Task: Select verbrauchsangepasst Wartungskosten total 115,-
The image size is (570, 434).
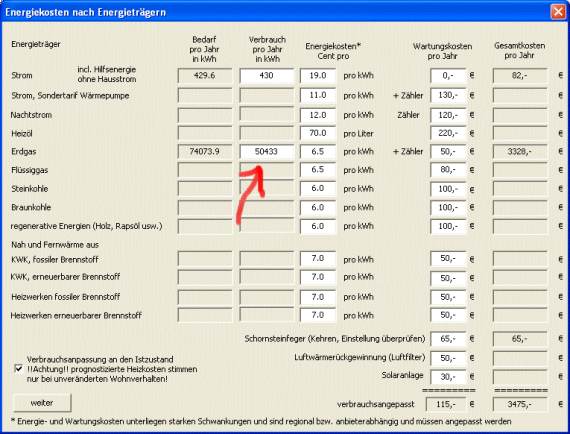Action: [446, 404]
